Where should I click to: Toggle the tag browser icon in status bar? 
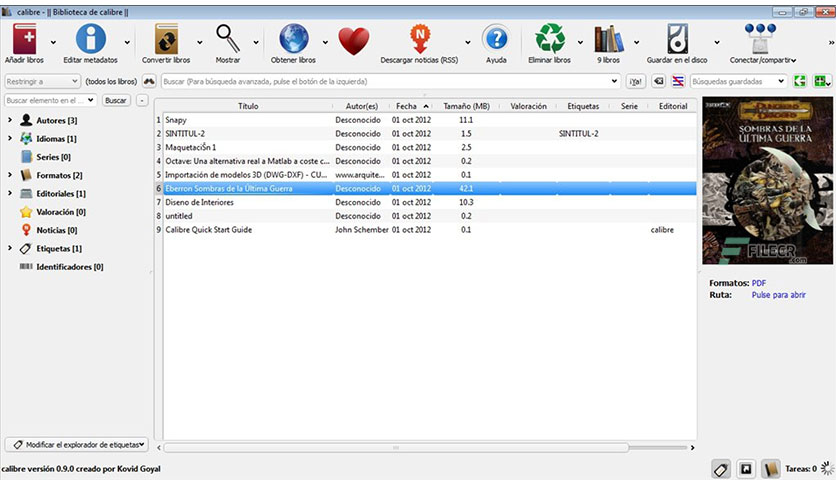(721, 469)
